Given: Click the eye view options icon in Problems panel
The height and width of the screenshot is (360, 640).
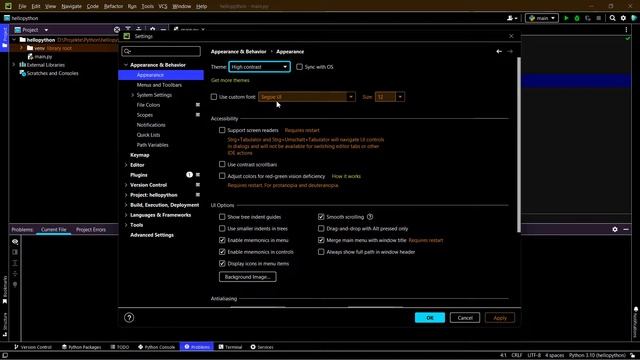Looking at the screenshot, I should 15,242.
